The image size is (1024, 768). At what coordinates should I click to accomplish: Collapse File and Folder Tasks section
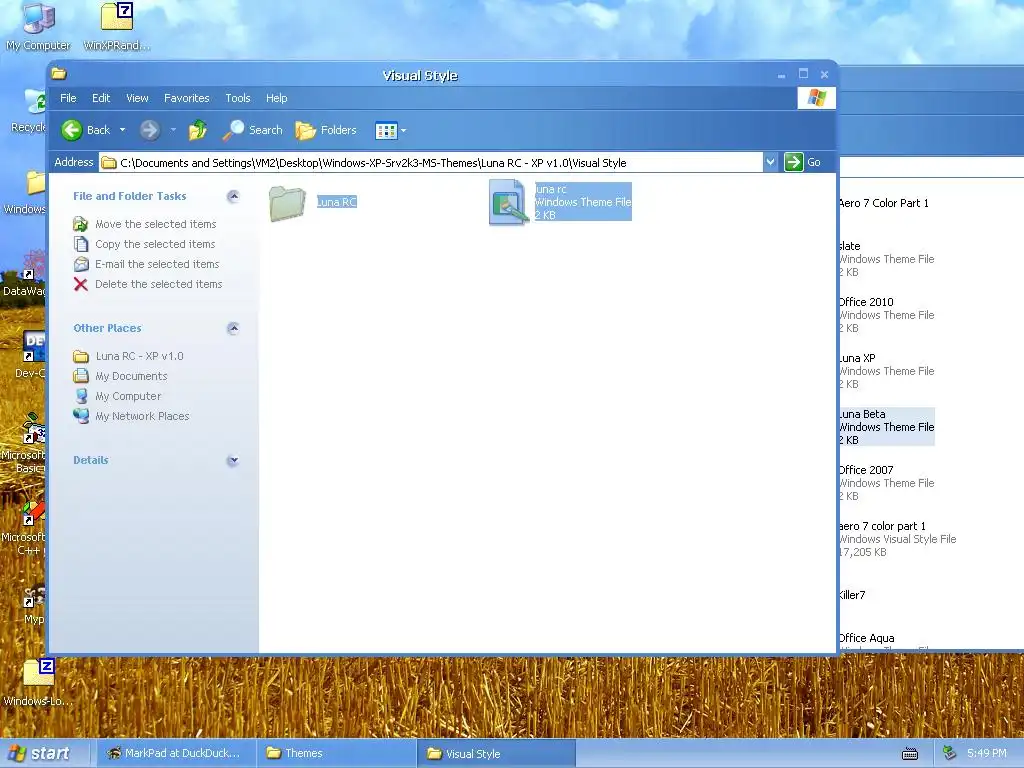[x=232, y=196]
